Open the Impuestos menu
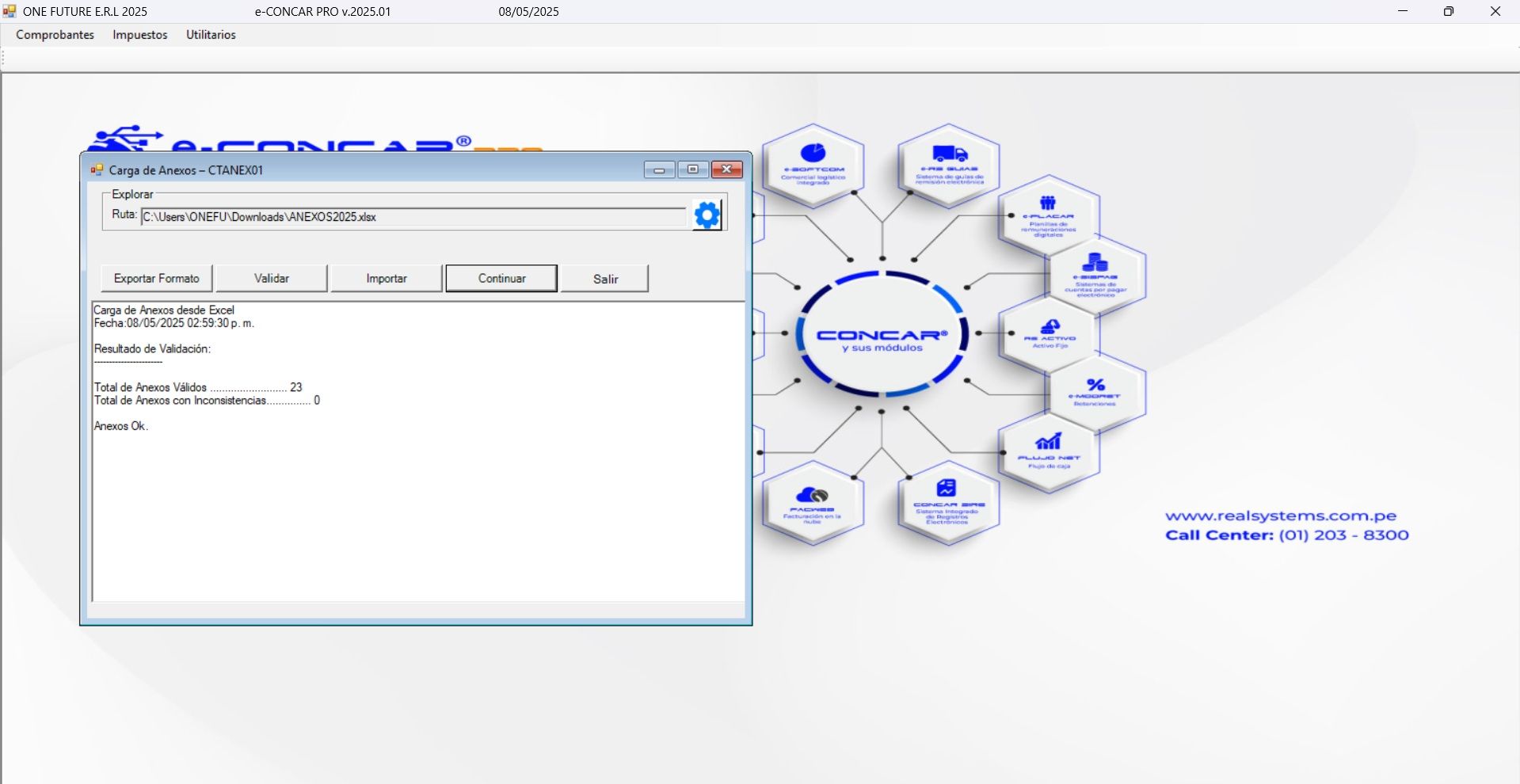Viewport: 1520px width, 784px height. tap(140, 35)
